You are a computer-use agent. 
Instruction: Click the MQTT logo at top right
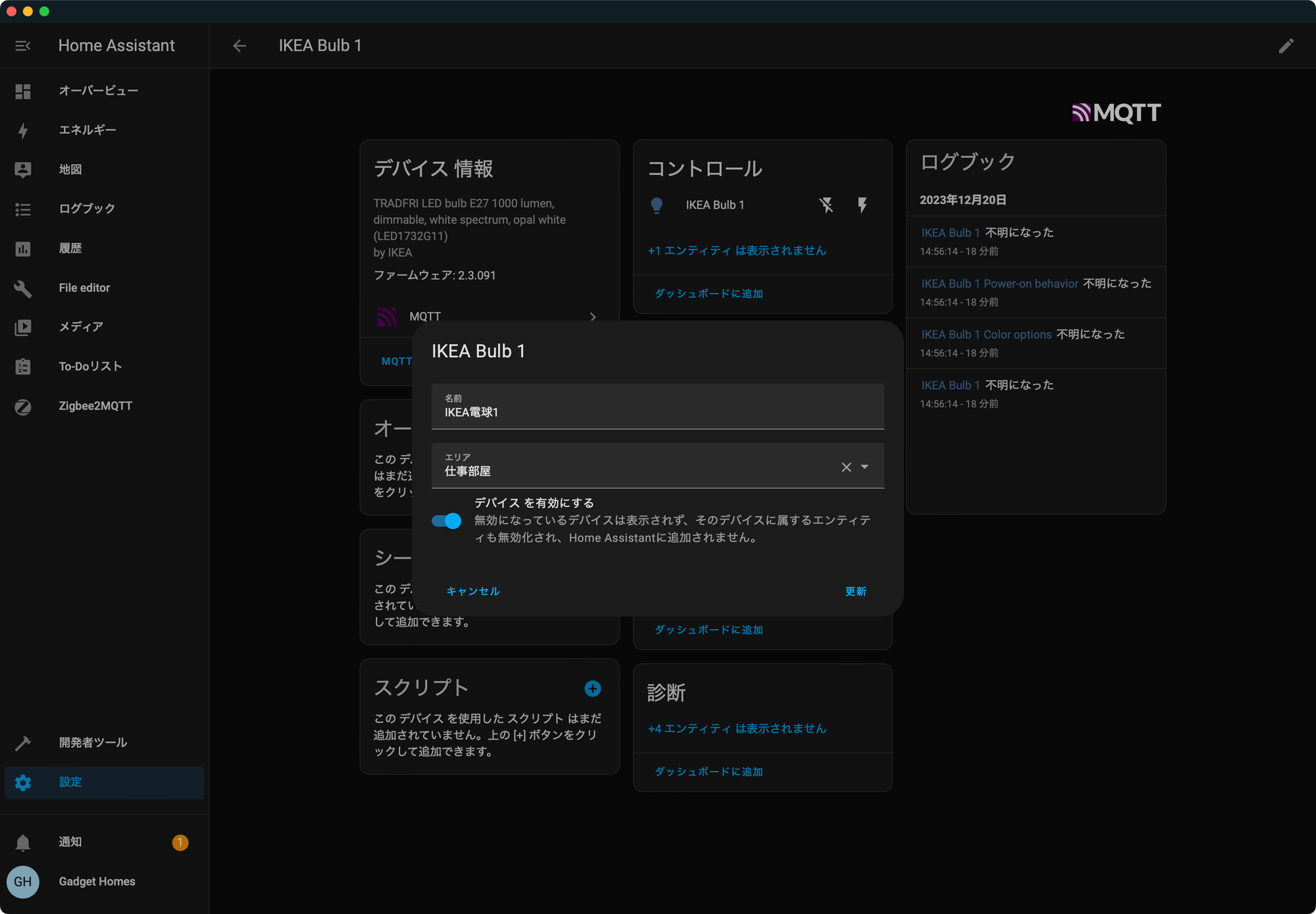tap(1117, 113)
